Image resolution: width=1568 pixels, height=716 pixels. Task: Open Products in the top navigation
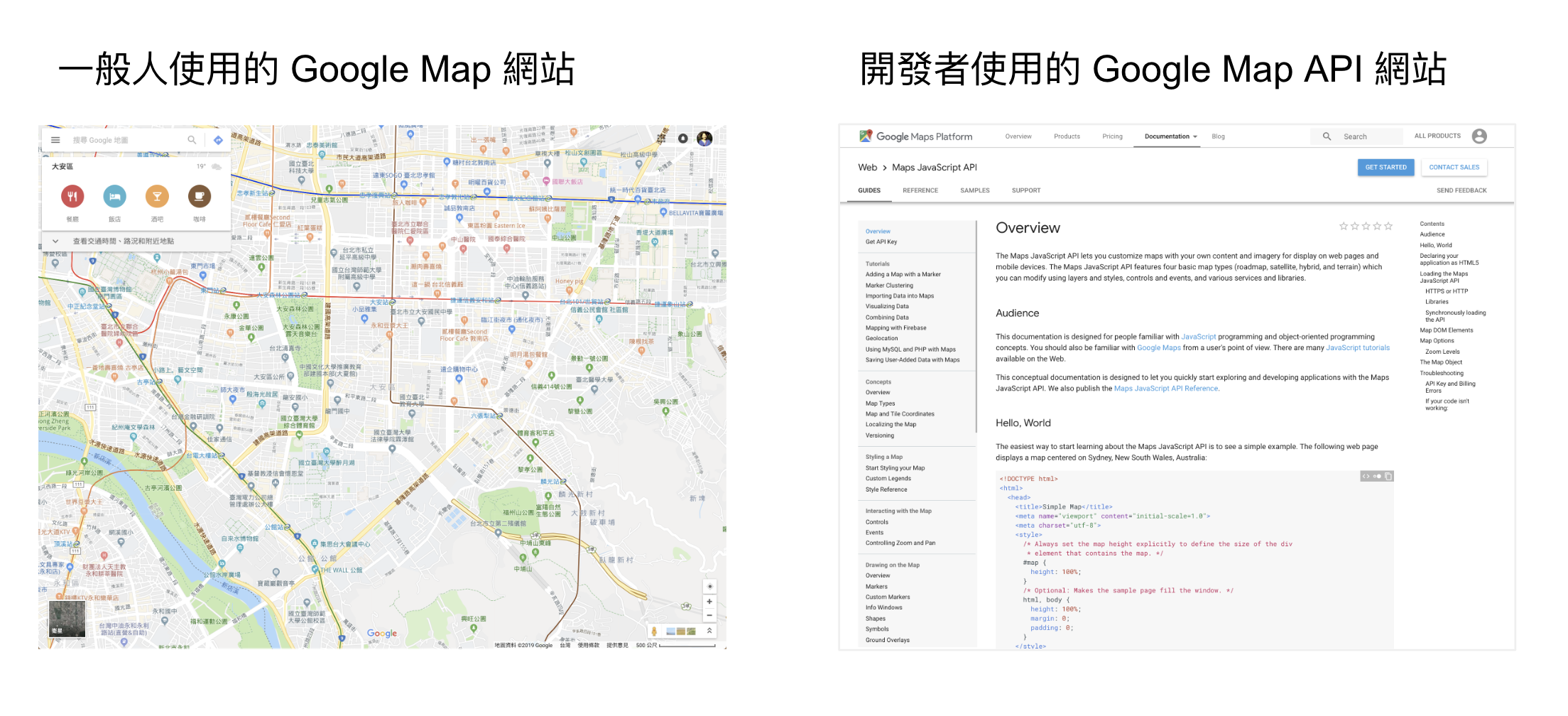point(1067,136)
